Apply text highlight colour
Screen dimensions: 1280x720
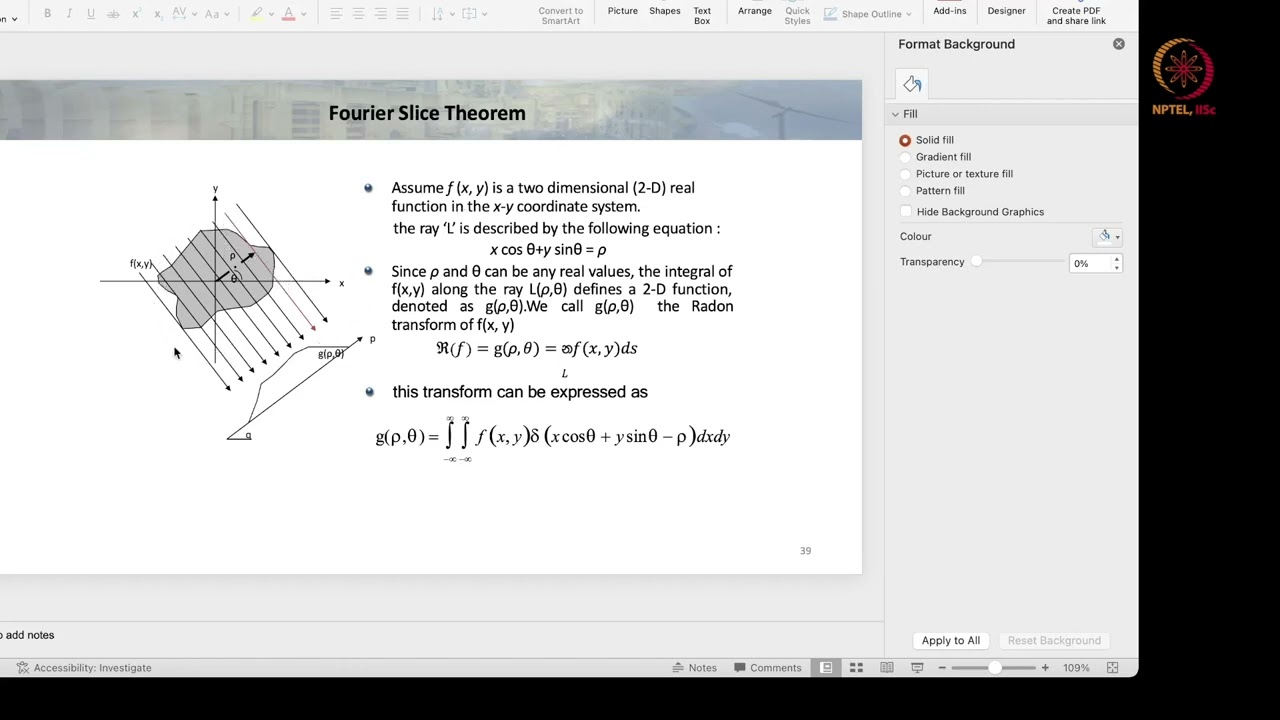click(x=257, y=14)
